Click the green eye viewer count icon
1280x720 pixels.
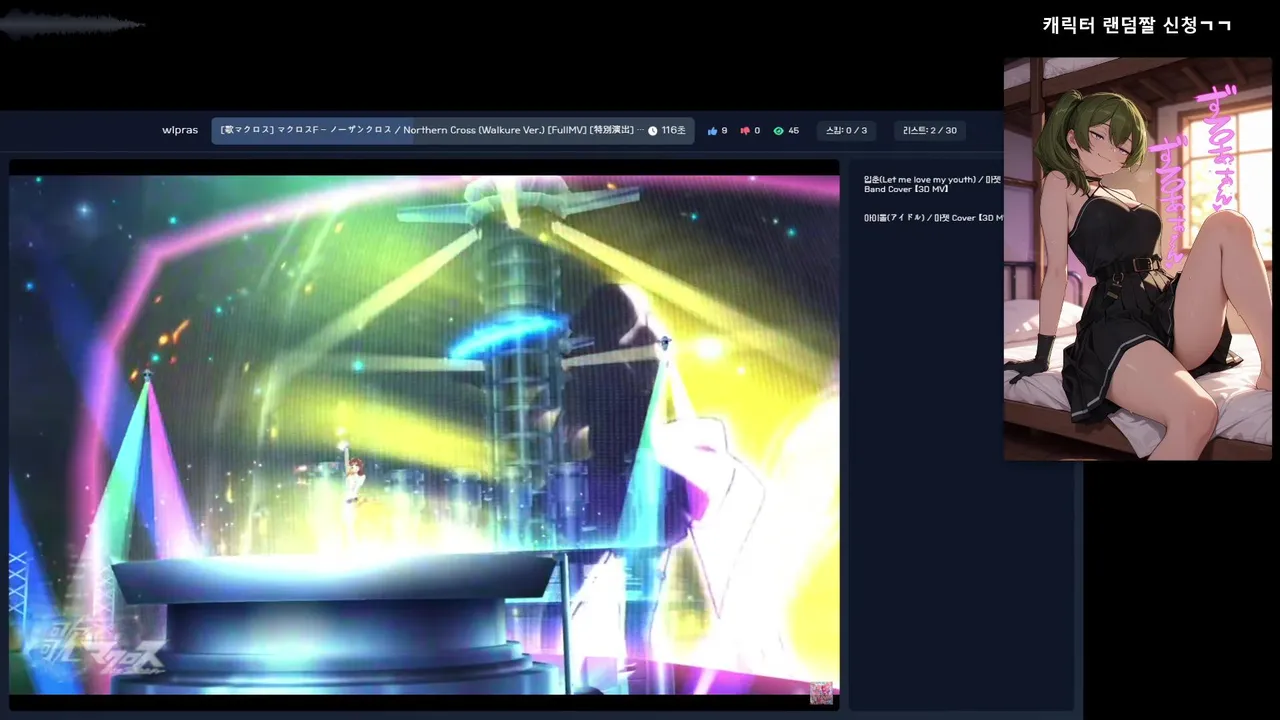pos(779,131)
